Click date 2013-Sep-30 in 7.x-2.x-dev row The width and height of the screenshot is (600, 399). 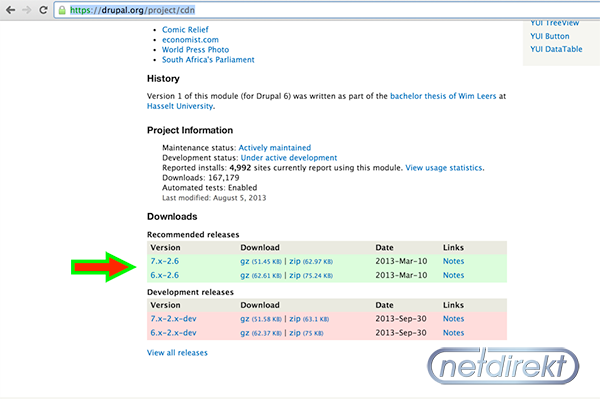pyautogui.click(x=401, y=319)
